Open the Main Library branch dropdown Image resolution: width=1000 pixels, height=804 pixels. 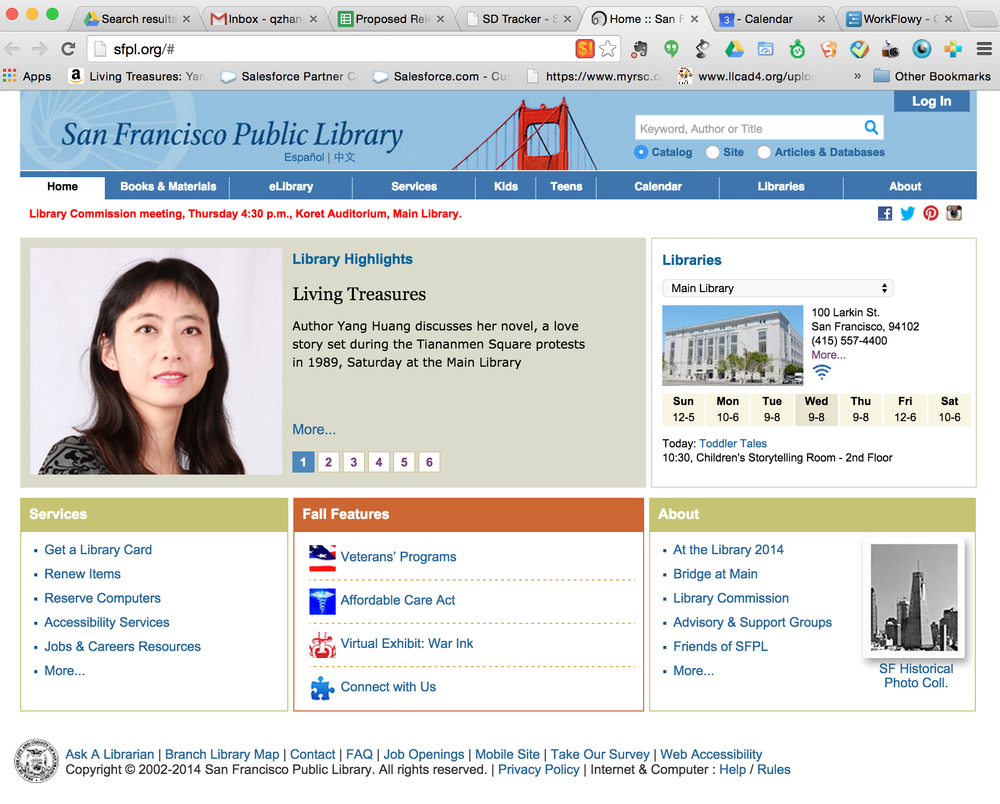click(778, 288)
